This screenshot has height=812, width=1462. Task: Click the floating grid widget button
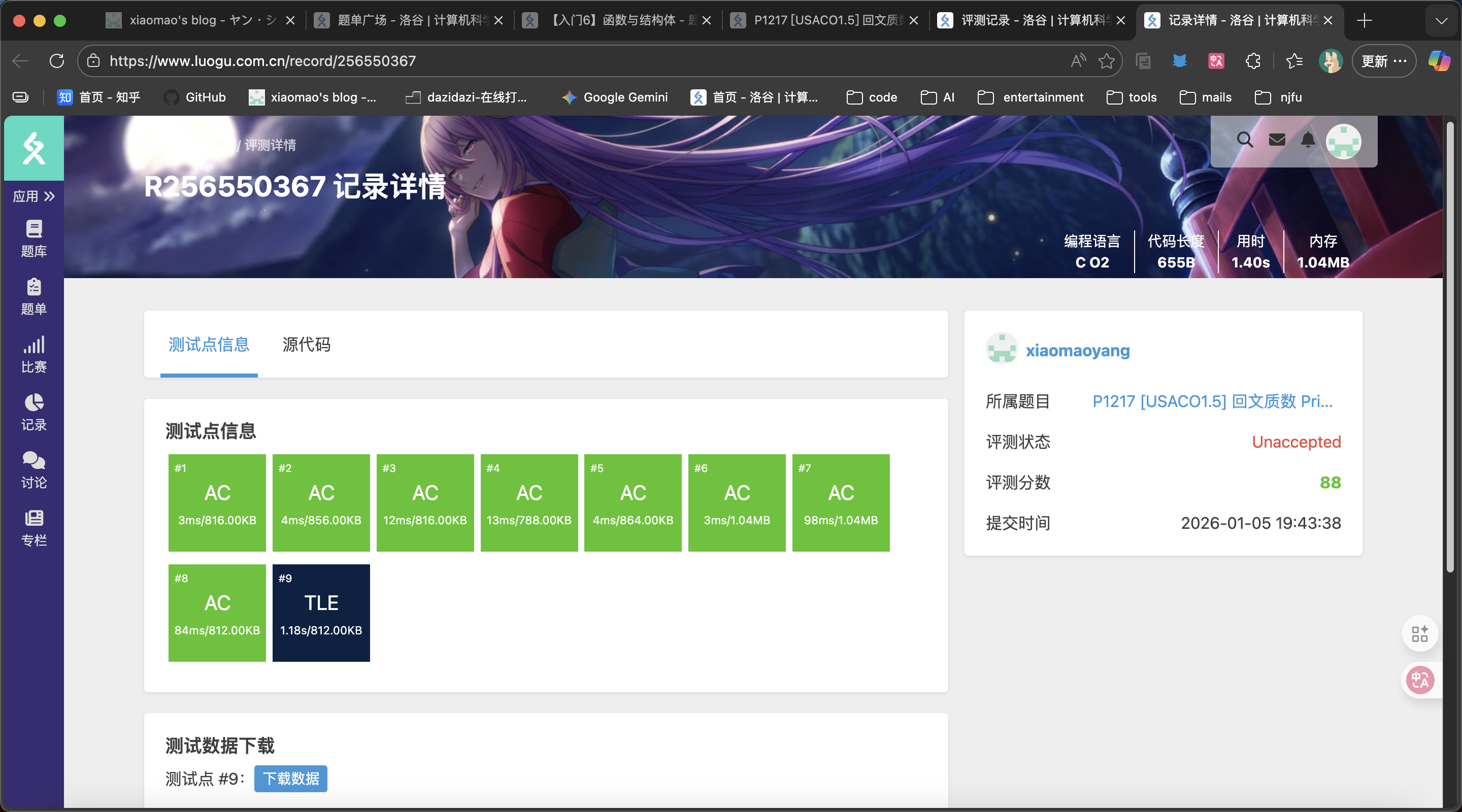tap(1420, 633)
